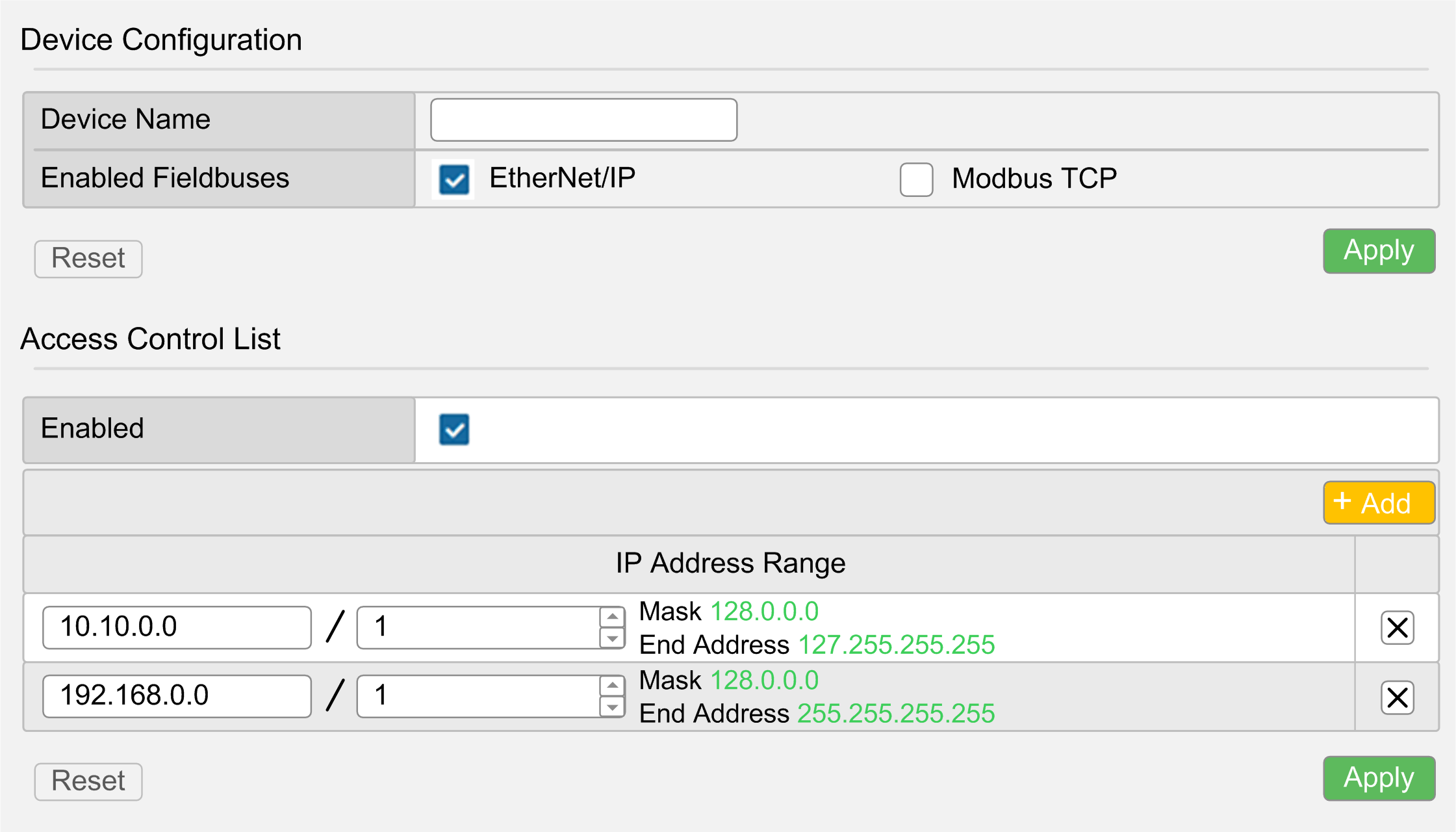Increment prefix length for 192.168.0.0 row

point(612,685)
